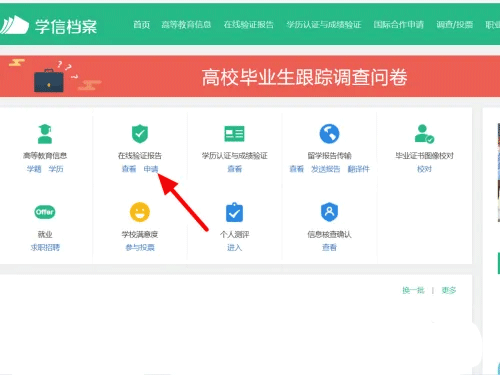
Task: Click 申请 under 在线验证报告
Action: tap(151, 169)
